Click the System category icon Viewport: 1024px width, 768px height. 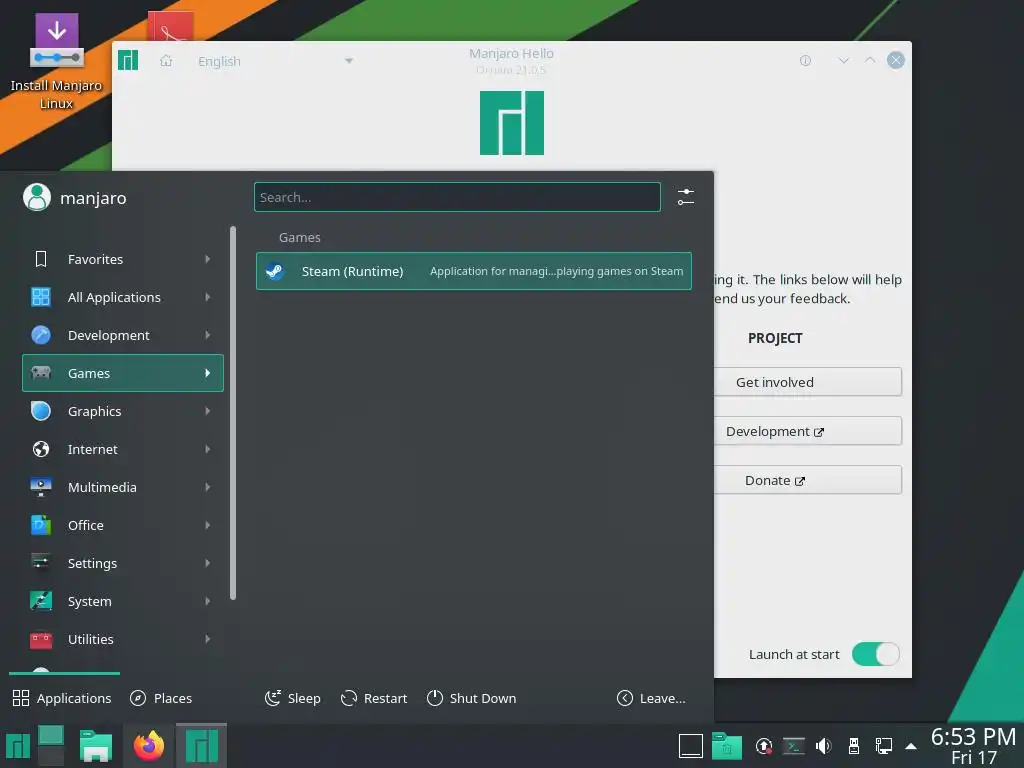tap(41, 601)
